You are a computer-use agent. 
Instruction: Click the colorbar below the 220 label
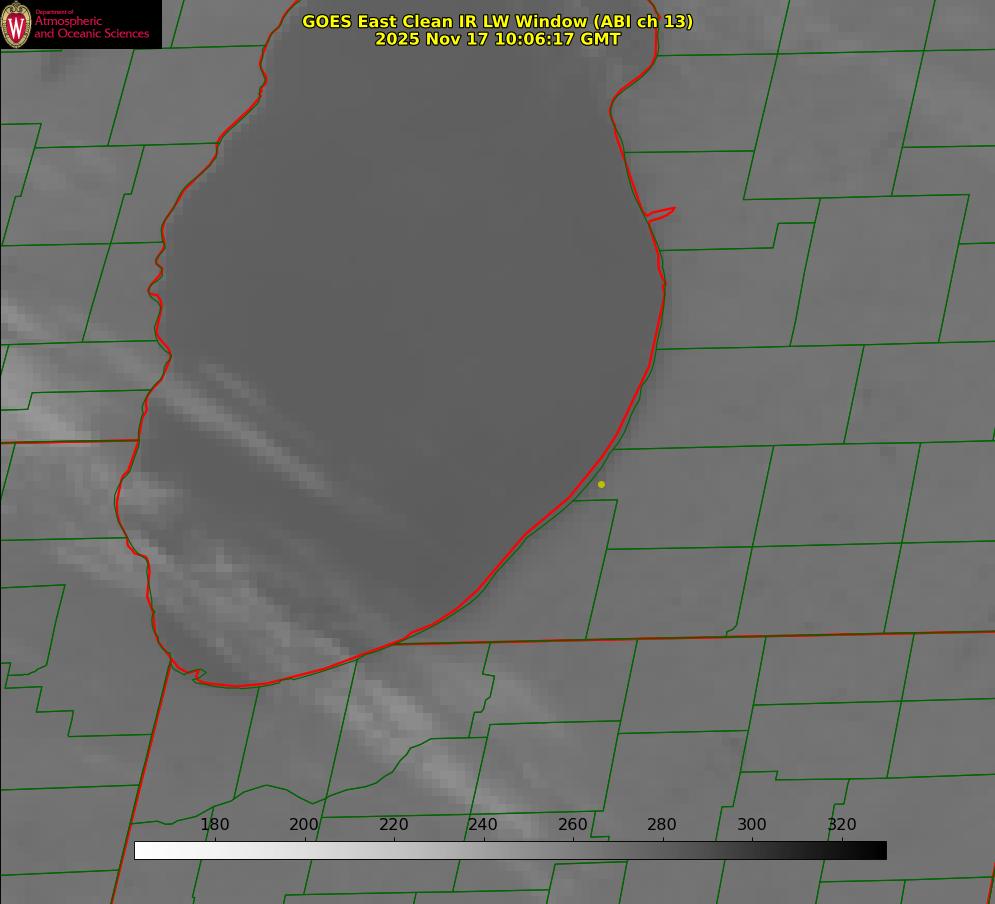coord(394,850)
